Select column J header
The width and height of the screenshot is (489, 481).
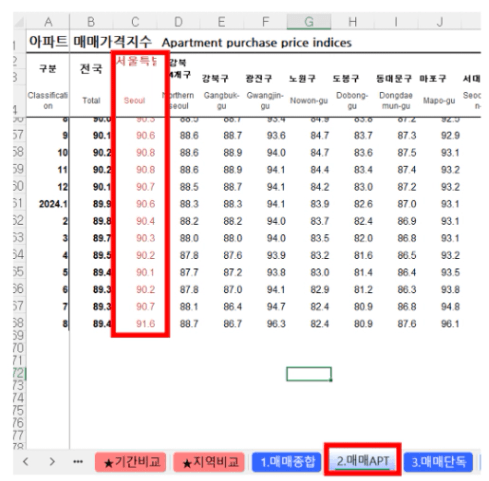point(440,22)
